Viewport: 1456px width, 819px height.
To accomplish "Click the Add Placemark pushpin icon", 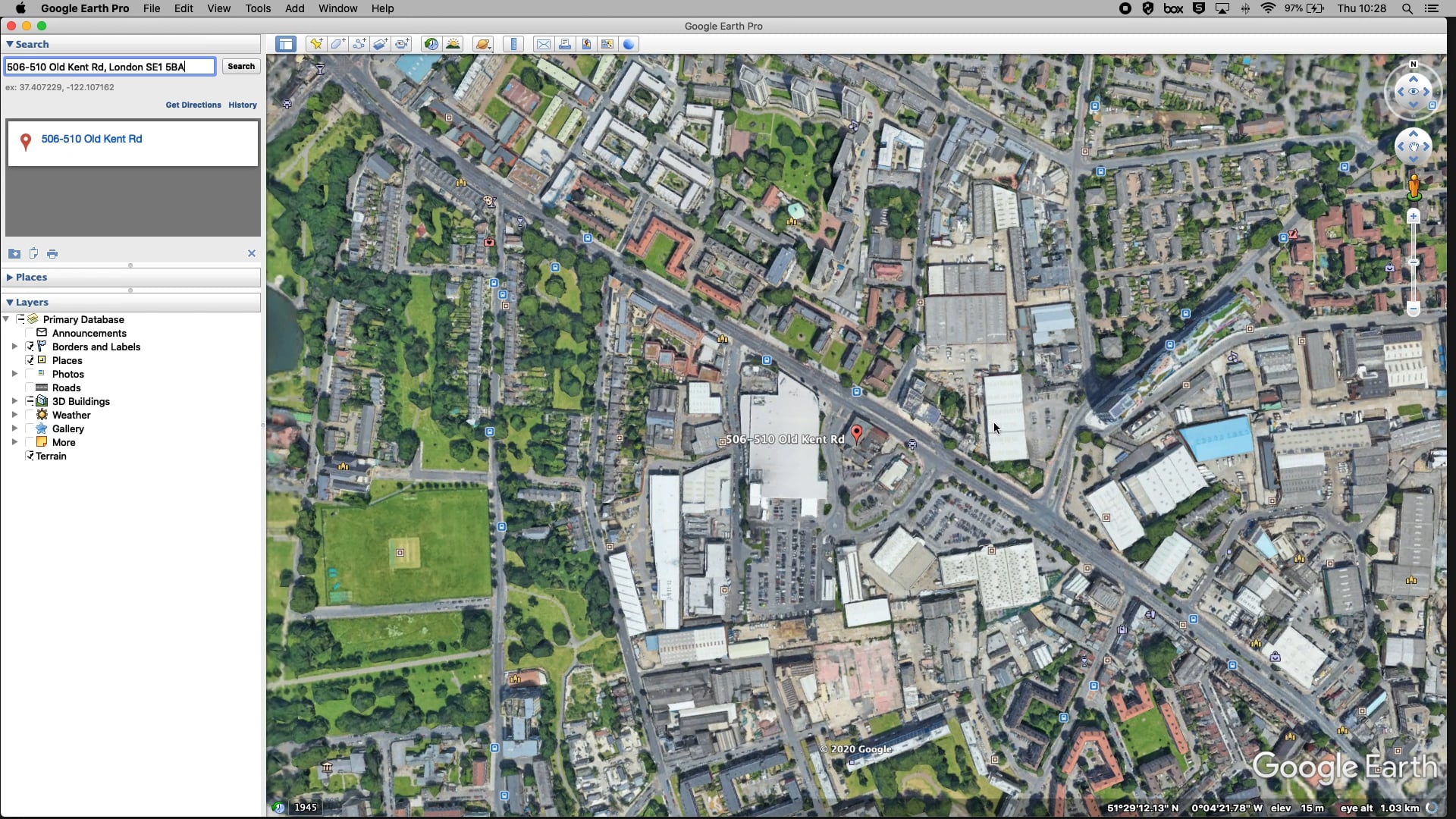I will [x=315, y=44].
